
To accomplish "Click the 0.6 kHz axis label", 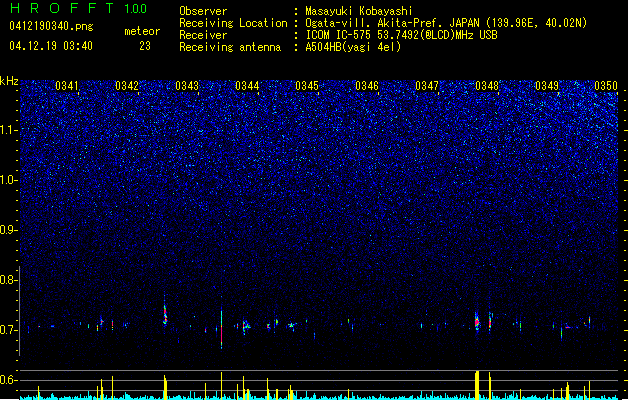I will click(8, 380).
